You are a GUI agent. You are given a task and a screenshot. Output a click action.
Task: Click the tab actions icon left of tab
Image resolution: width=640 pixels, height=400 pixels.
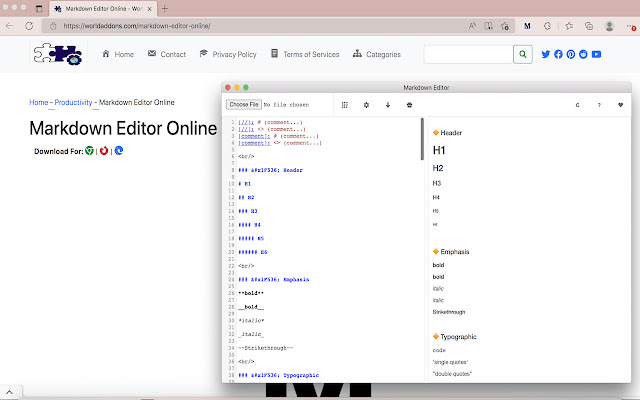pos(39,9)
